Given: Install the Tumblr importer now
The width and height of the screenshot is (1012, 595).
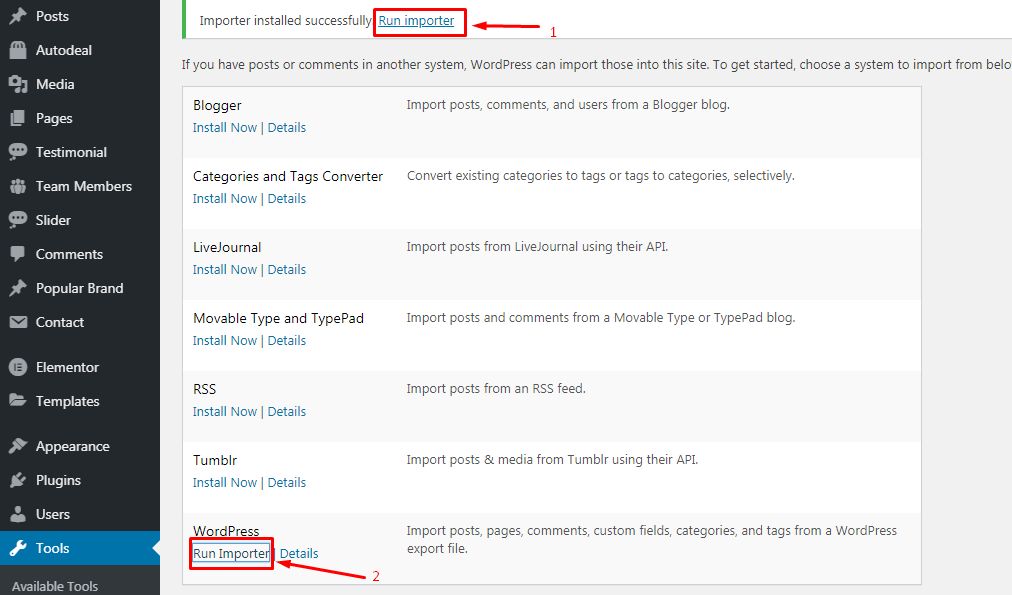Looking at the screenshot, I should point(225,483).
